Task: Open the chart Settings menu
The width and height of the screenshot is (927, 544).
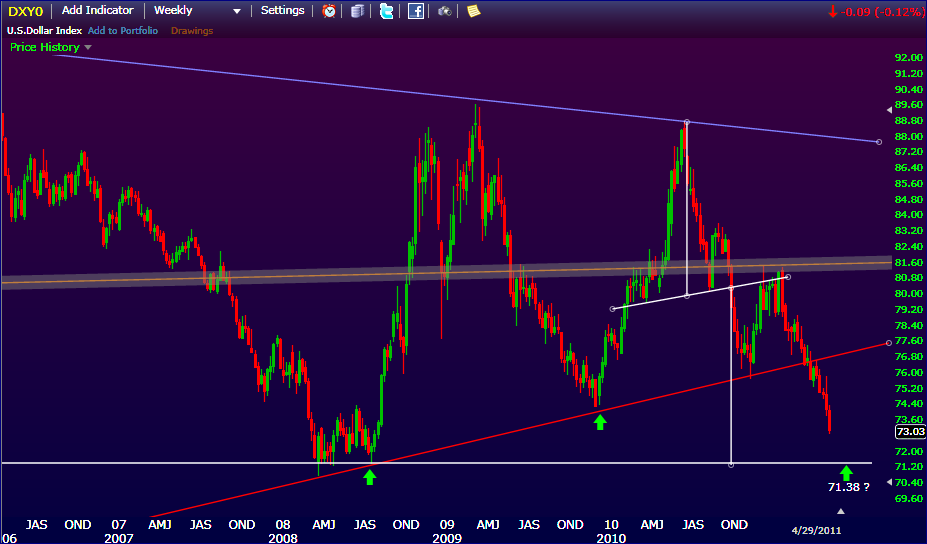Action: pos(283,11)
